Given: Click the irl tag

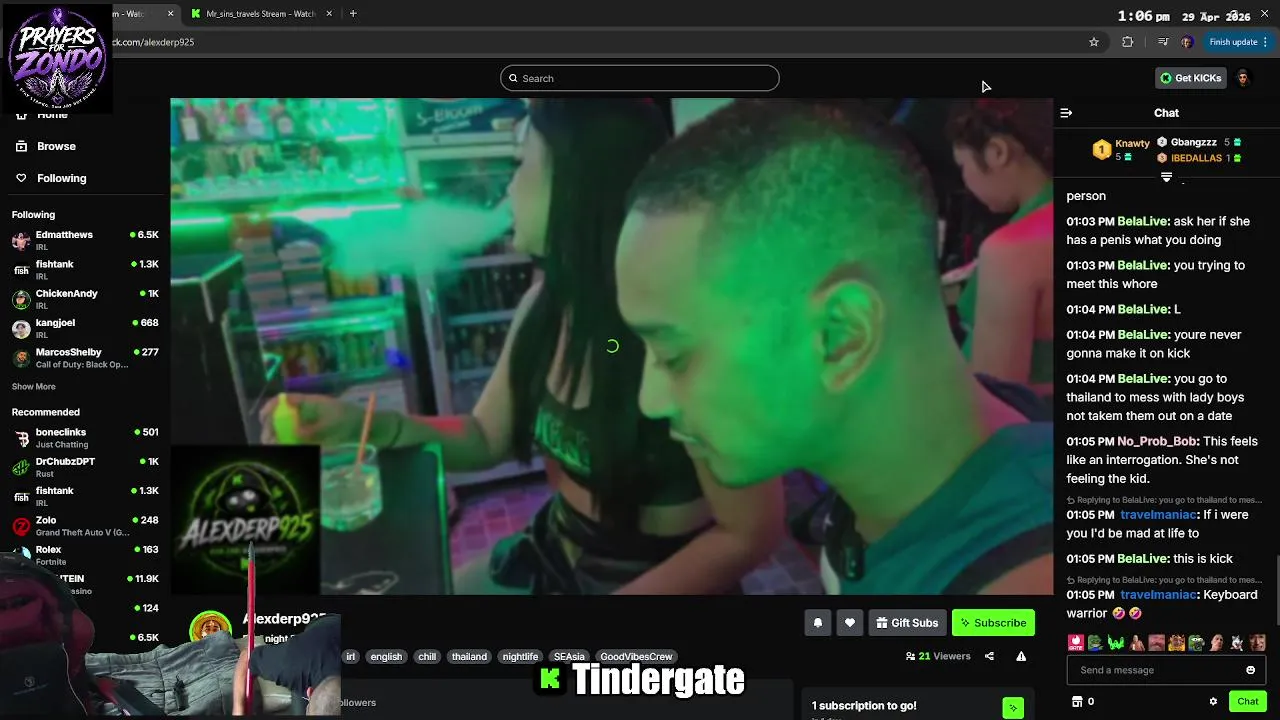Looking at the screenshot, I should point(350,657).
